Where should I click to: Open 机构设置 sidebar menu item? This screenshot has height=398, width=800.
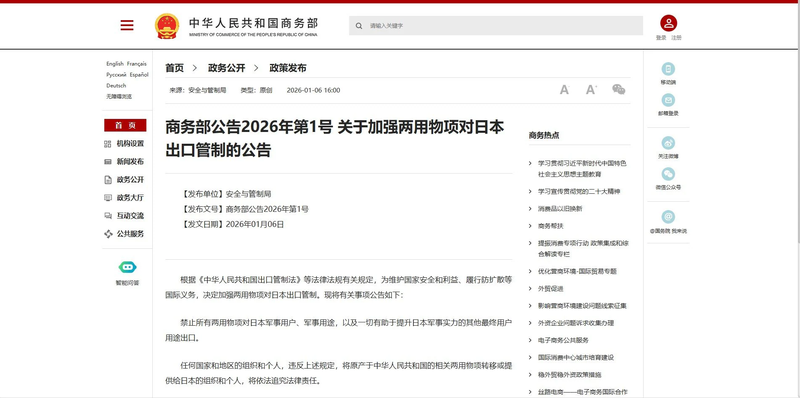[130, 144]
